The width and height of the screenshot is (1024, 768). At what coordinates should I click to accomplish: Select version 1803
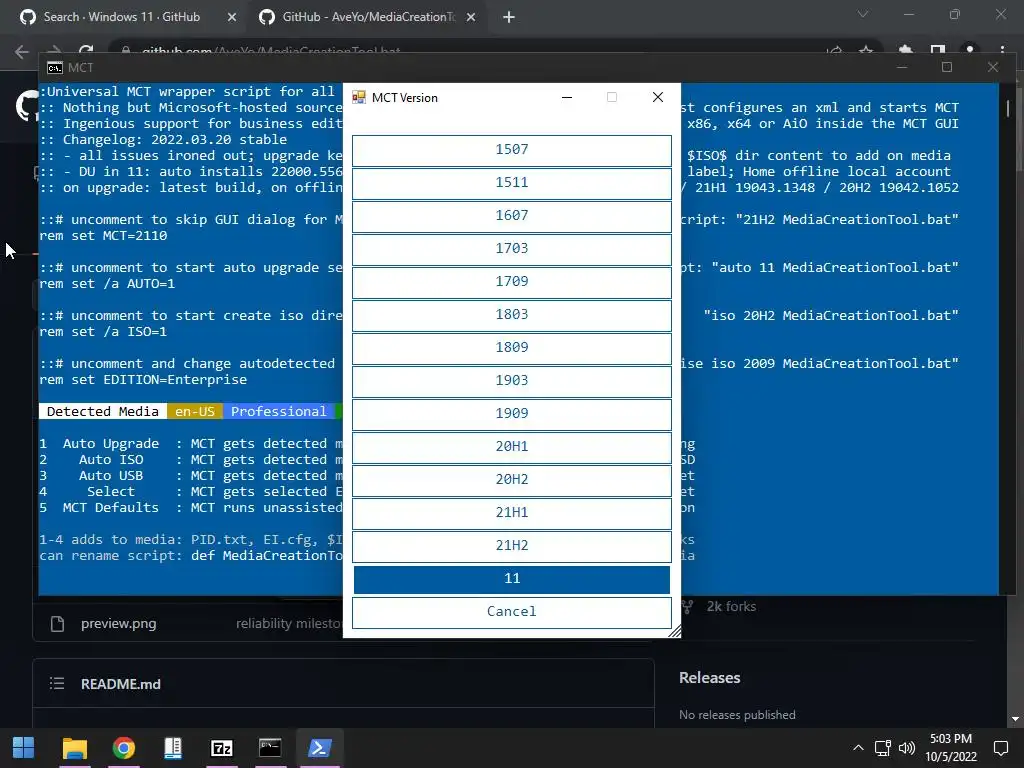point(511,315)
